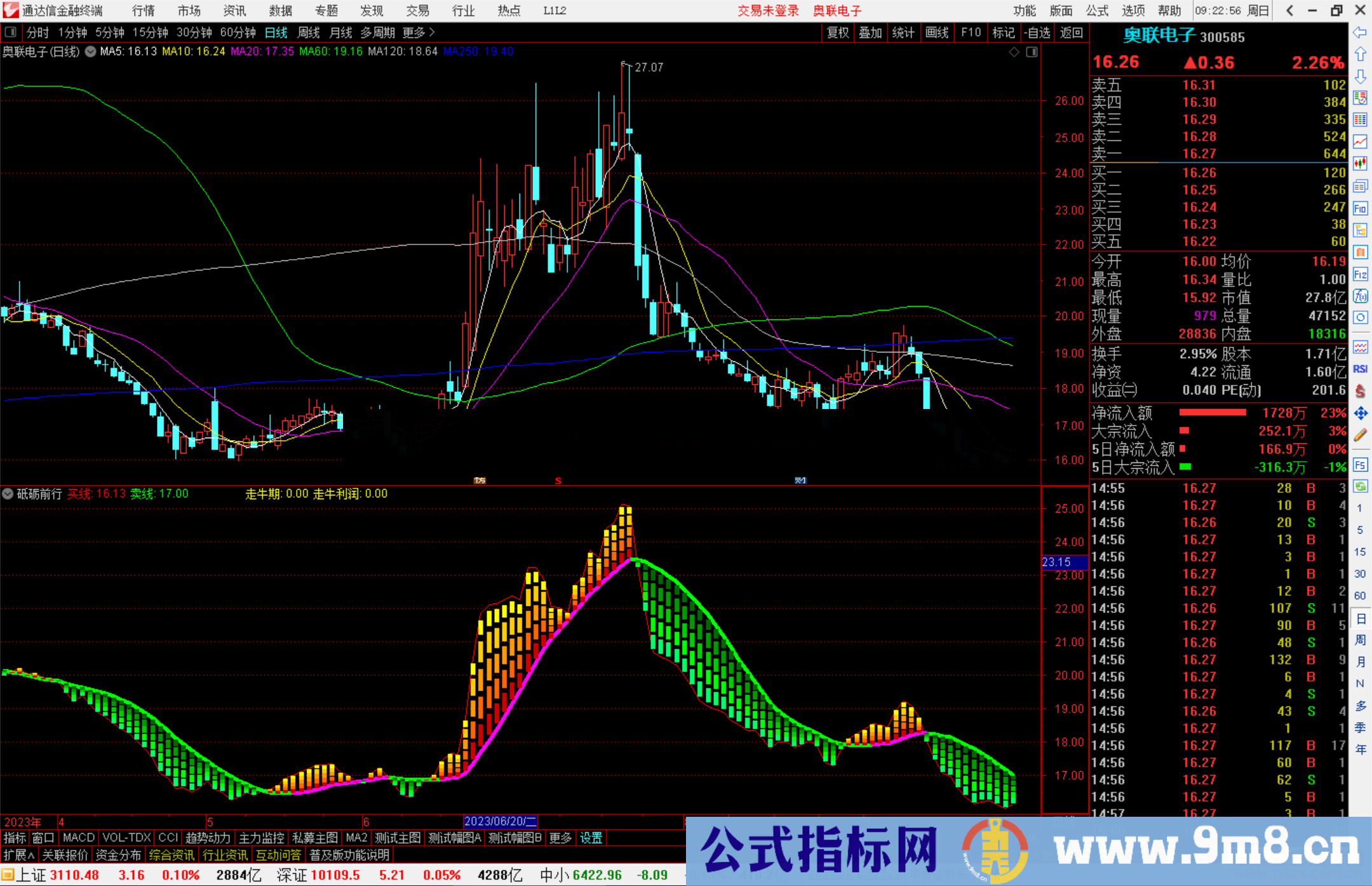1372x886 pixels.
Task: Expand the 更多 periods dropdown
Action: 414,32
